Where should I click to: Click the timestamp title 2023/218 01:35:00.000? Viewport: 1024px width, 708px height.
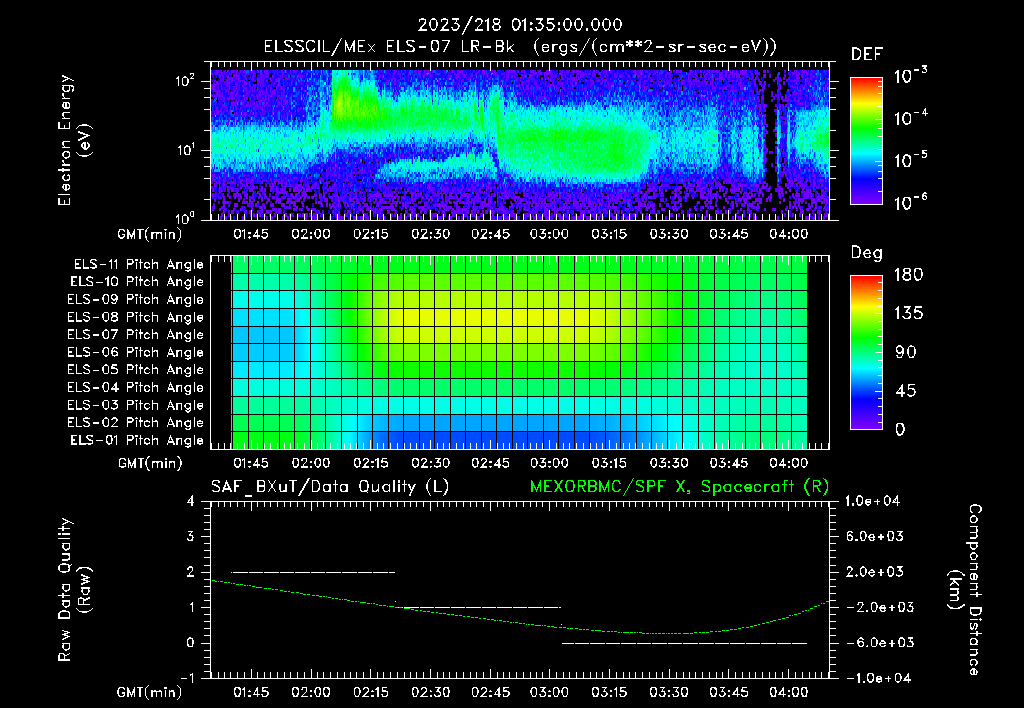pos(520,25)
